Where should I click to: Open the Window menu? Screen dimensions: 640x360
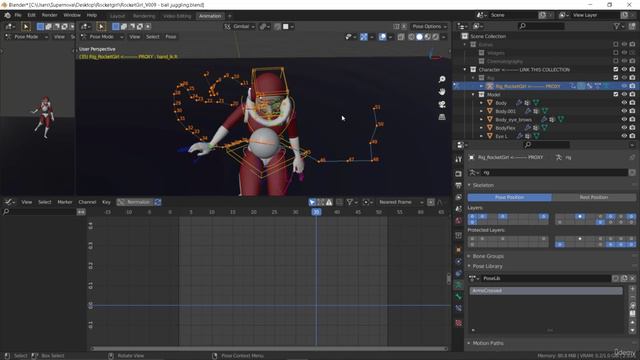point(72,15)
